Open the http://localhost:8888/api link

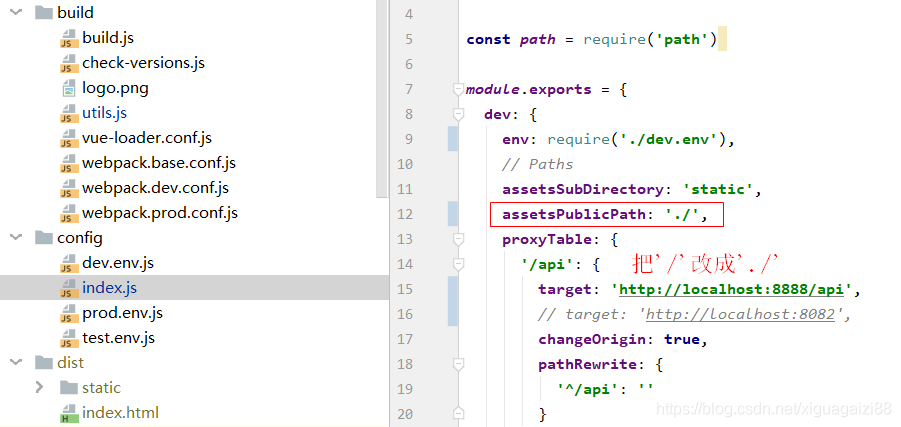point(731,289)
